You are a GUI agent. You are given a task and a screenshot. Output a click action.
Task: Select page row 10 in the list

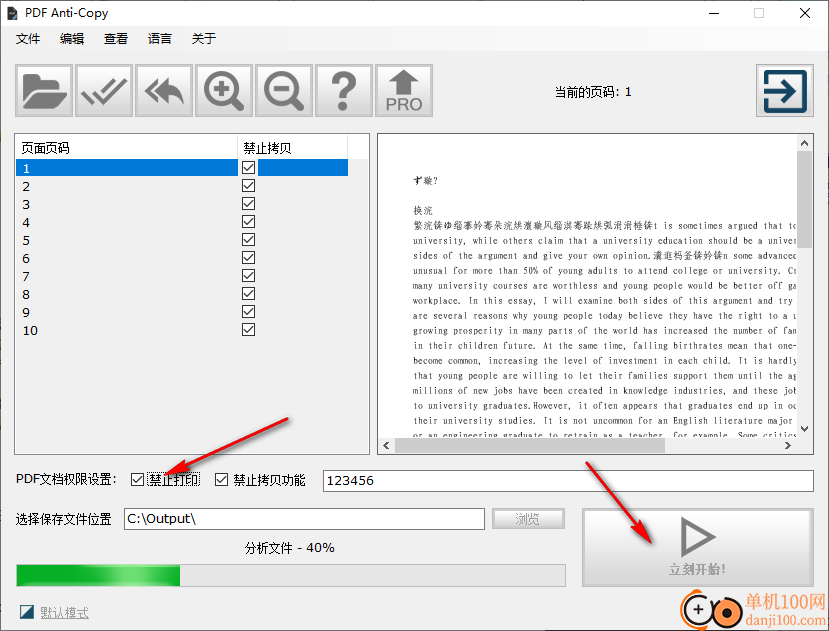tap(182, 330)
